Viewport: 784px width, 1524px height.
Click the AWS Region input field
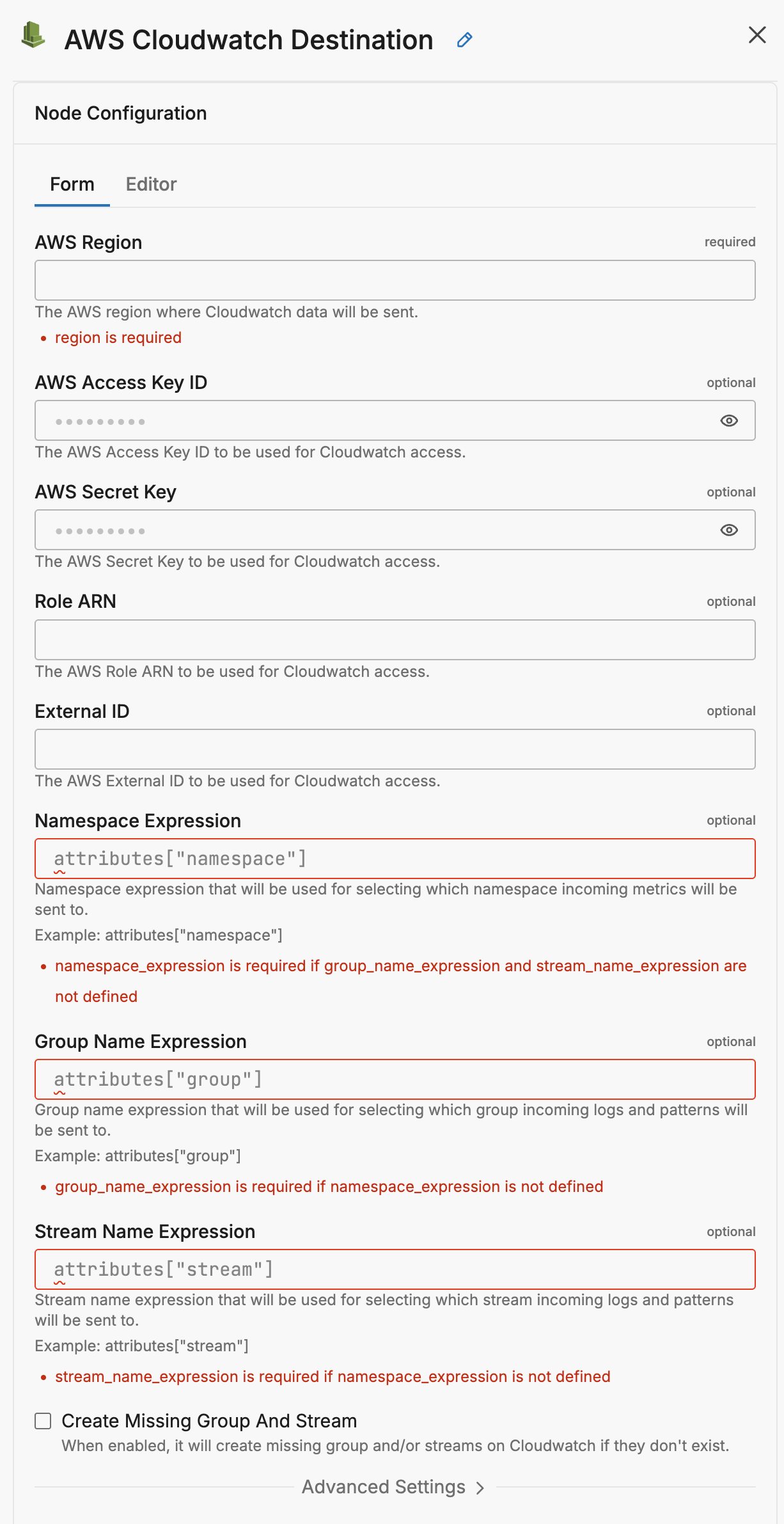[x=395, y=280]
